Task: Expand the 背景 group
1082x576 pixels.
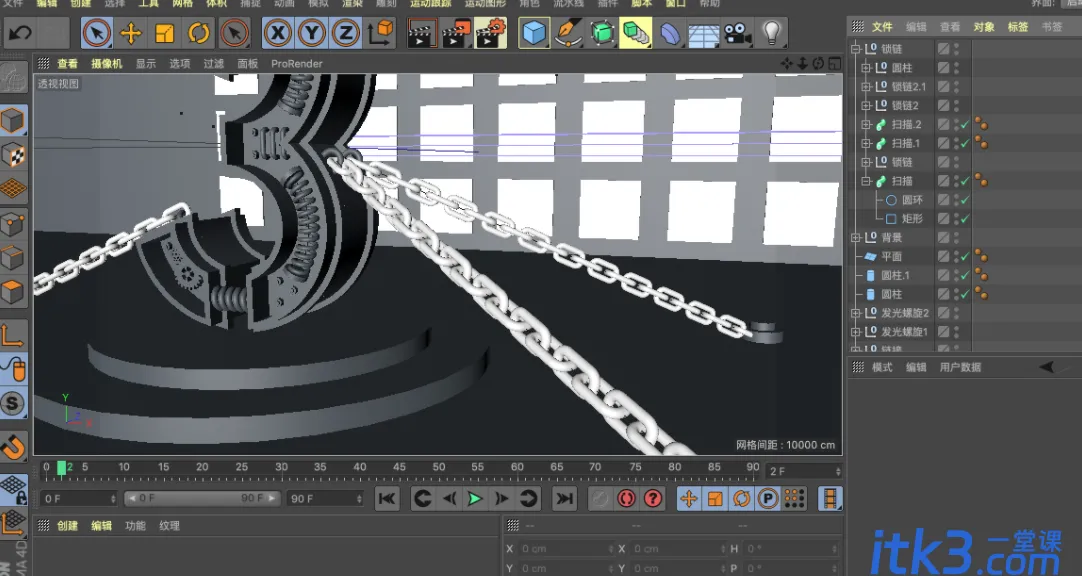Action: click(x=856, y=237)
